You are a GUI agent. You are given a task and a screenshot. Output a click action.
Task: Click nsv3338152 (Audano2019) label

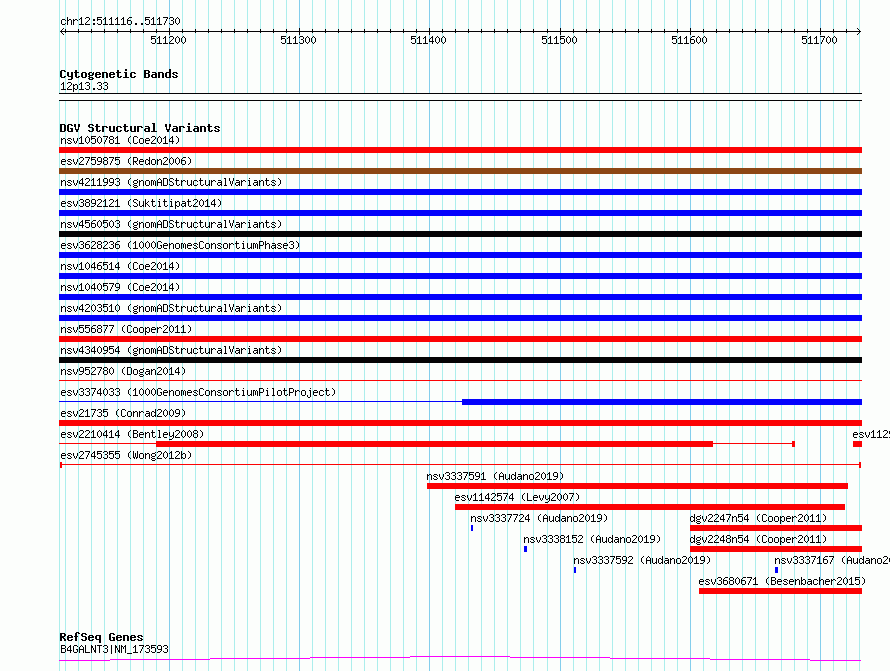(592, 539)
